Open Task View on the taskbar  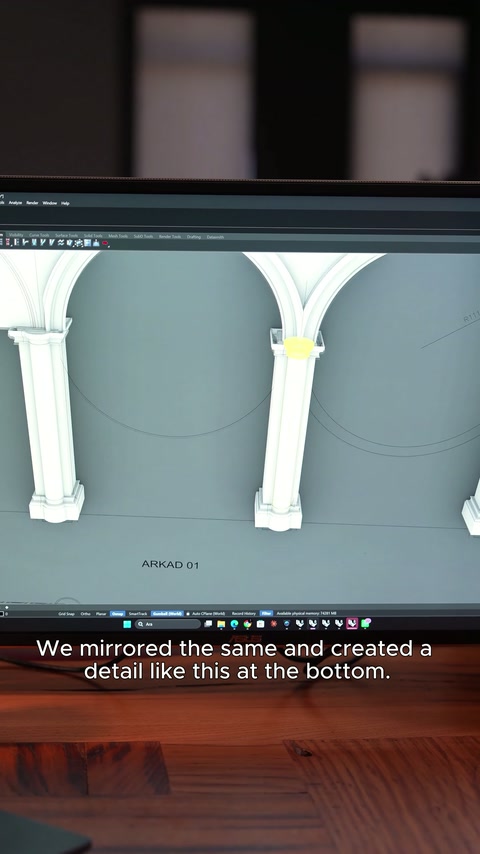point(208,624)
